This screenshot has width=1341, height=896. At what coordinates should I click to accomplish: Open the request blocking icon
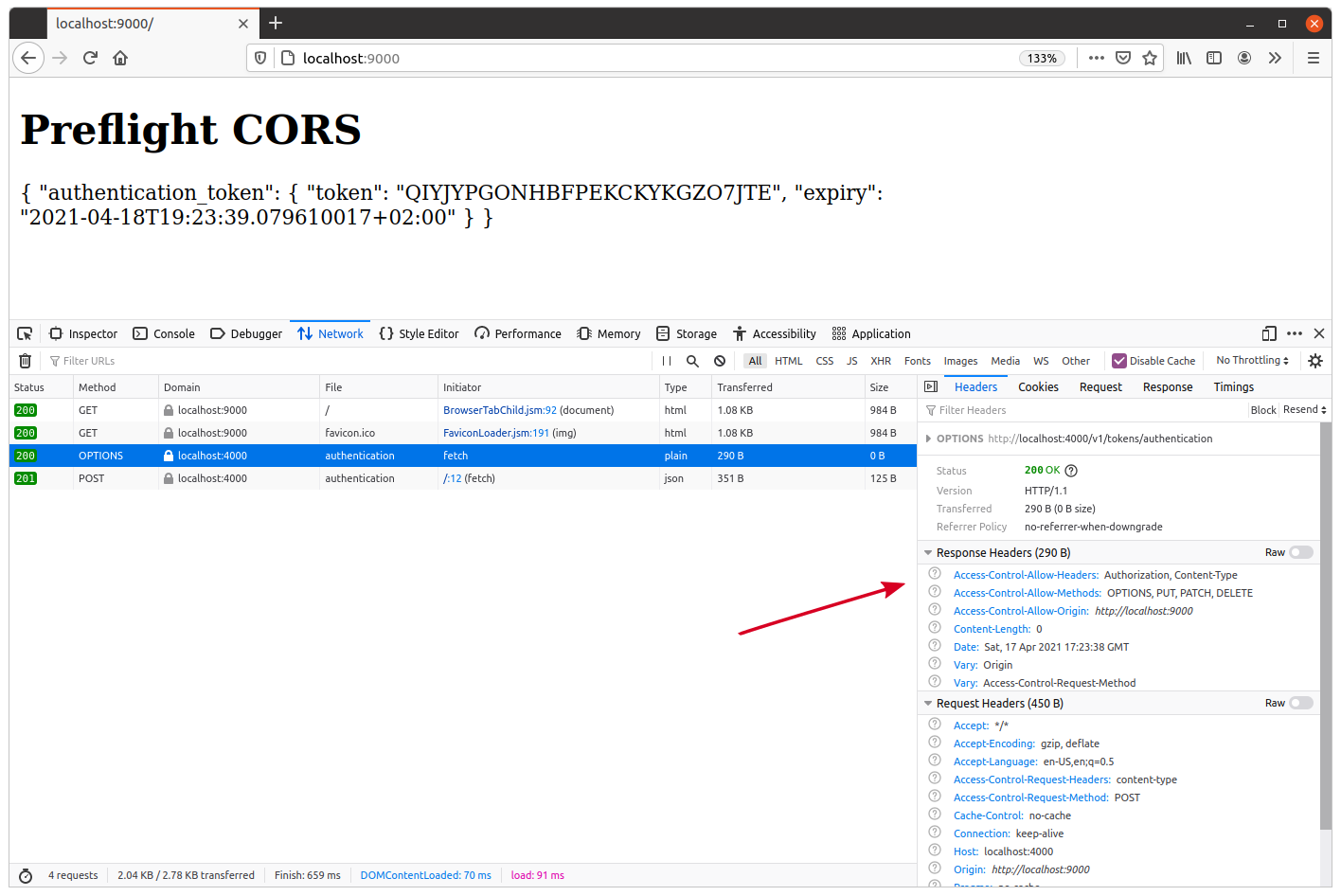tap(720, 361)
